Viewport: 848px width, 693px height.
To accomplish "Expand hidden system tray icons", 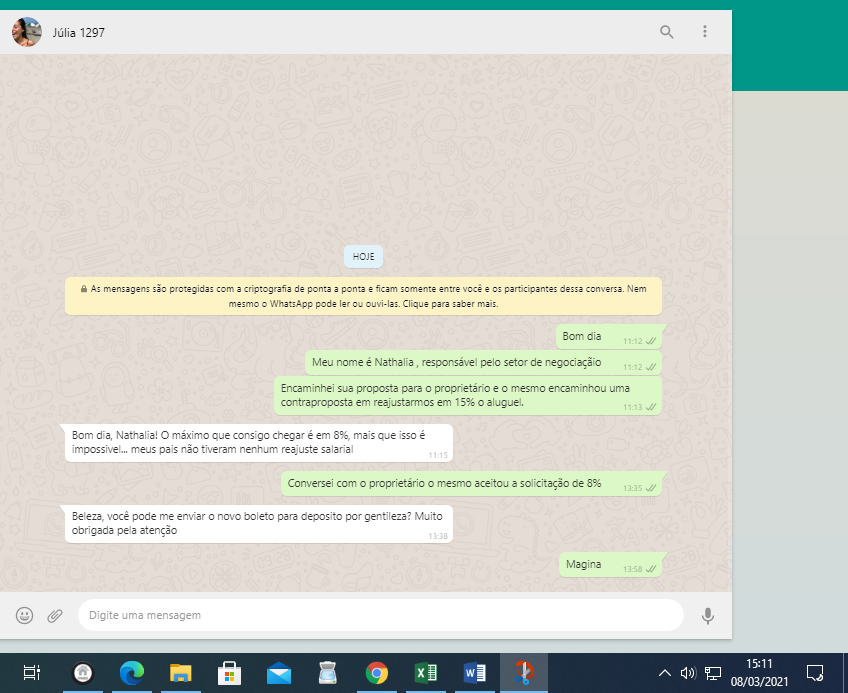I will [x=664, y=673].
